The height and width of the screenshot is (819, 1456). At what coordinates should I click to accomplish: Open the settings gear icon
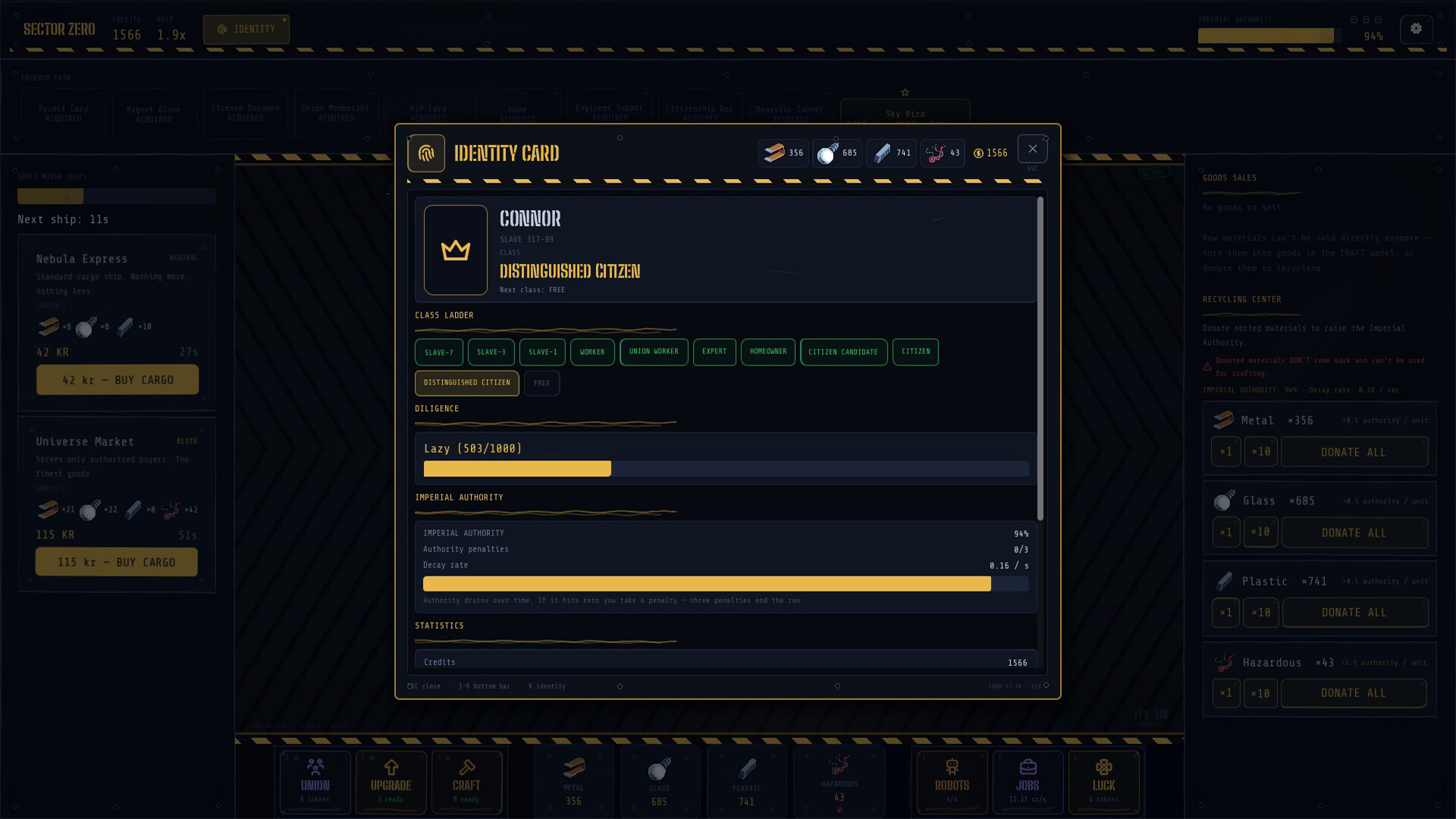click(x=1416, y=29)
